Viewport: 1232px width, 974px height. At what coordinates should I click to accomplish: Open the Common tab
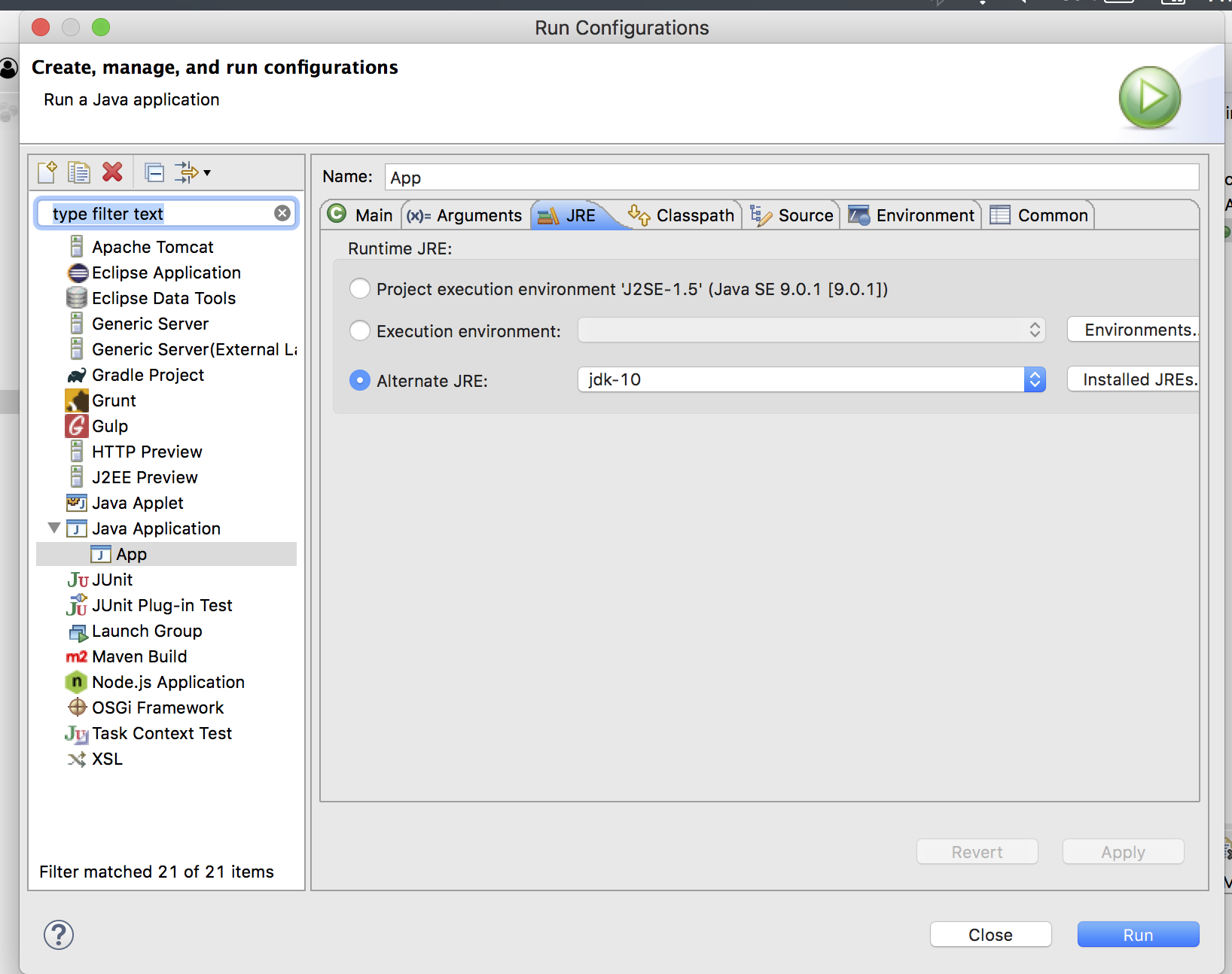point(1039,215)
